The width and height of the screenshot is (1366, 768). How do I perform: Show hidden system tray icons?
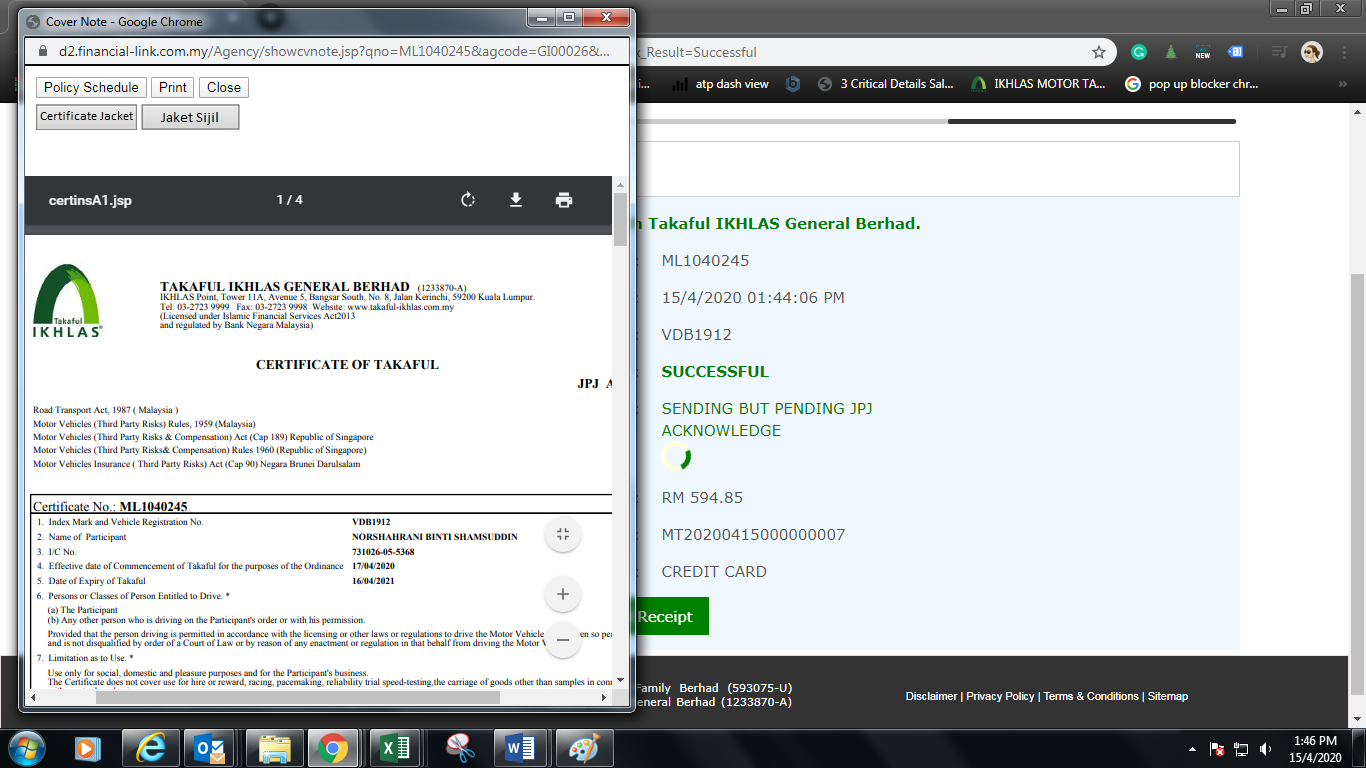[x=1192, y=749]
